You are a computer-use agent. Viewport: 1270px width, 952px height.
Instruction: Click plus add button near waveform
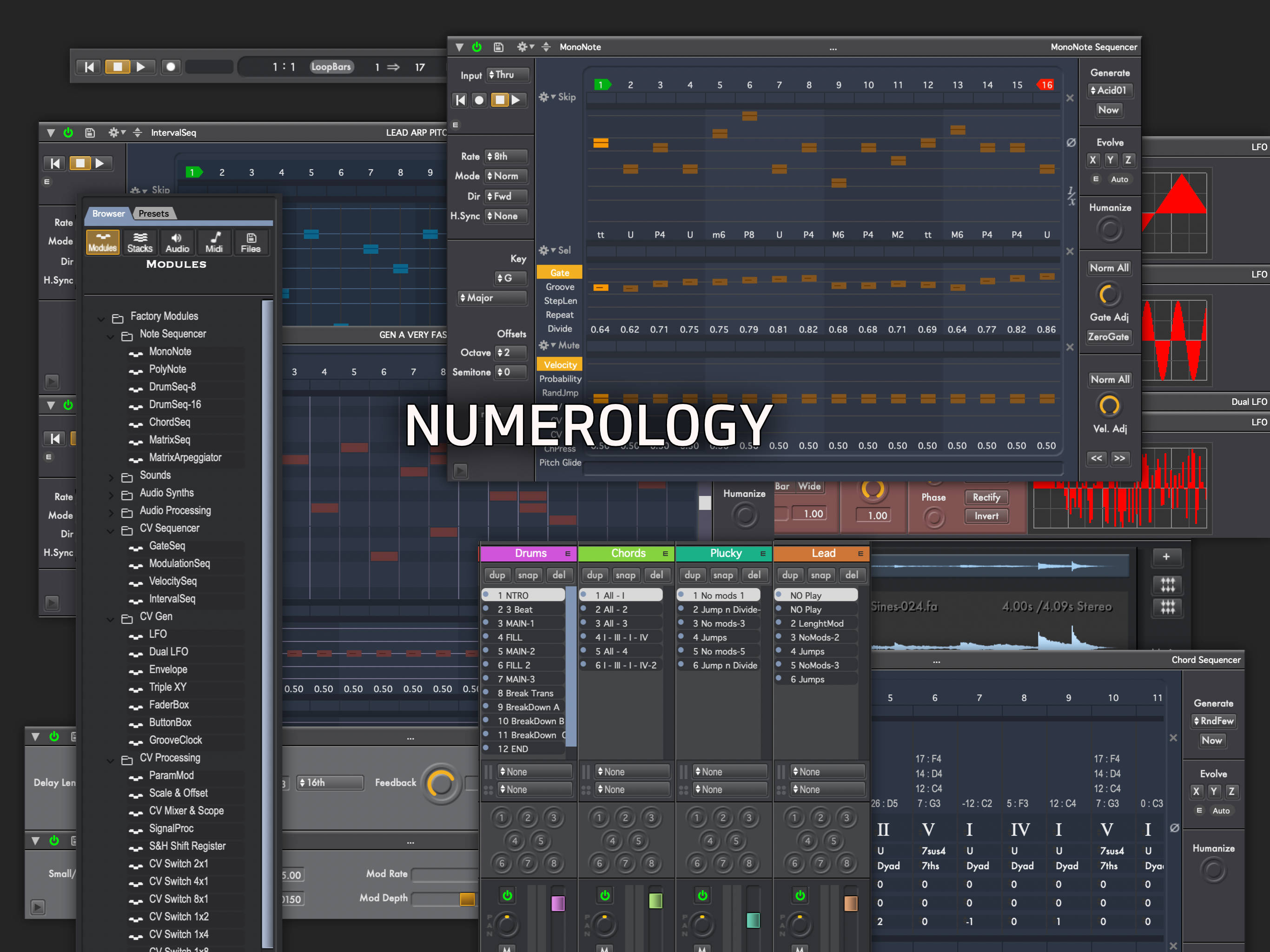1167,556
